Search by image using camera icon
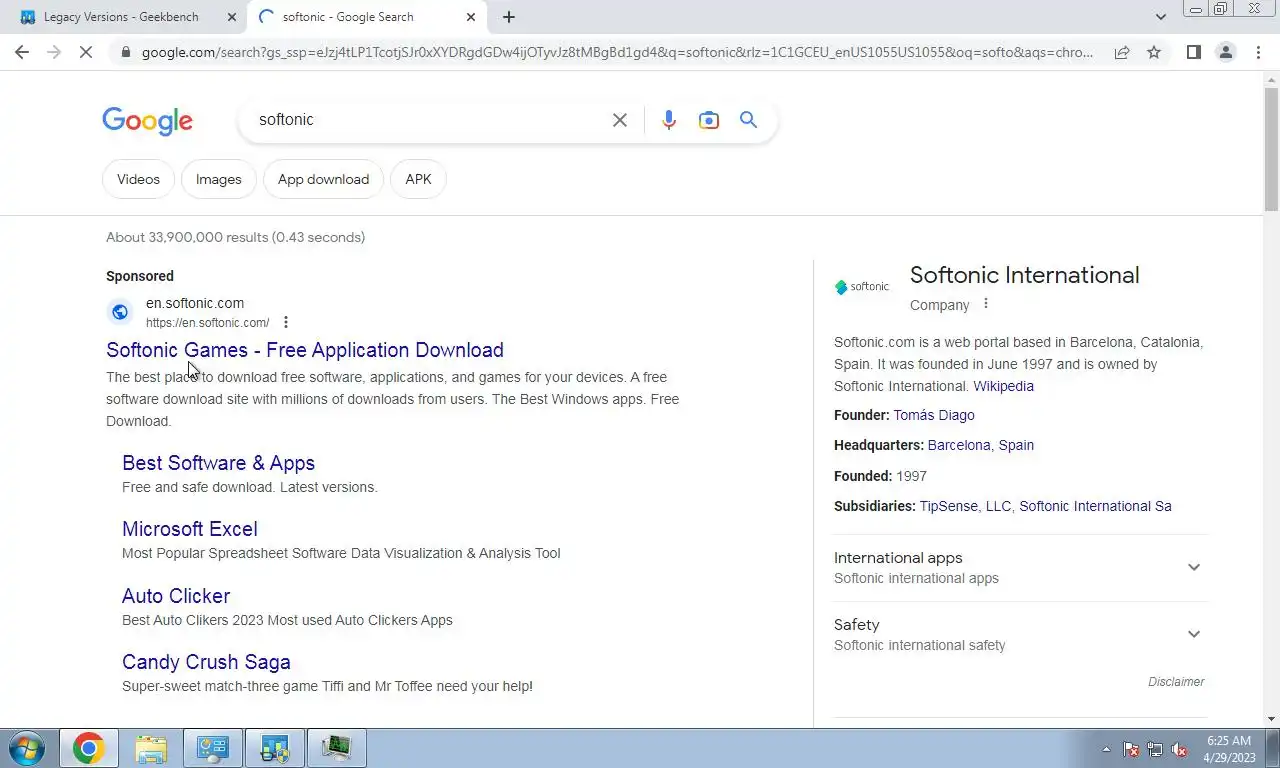 coord(708,120)
